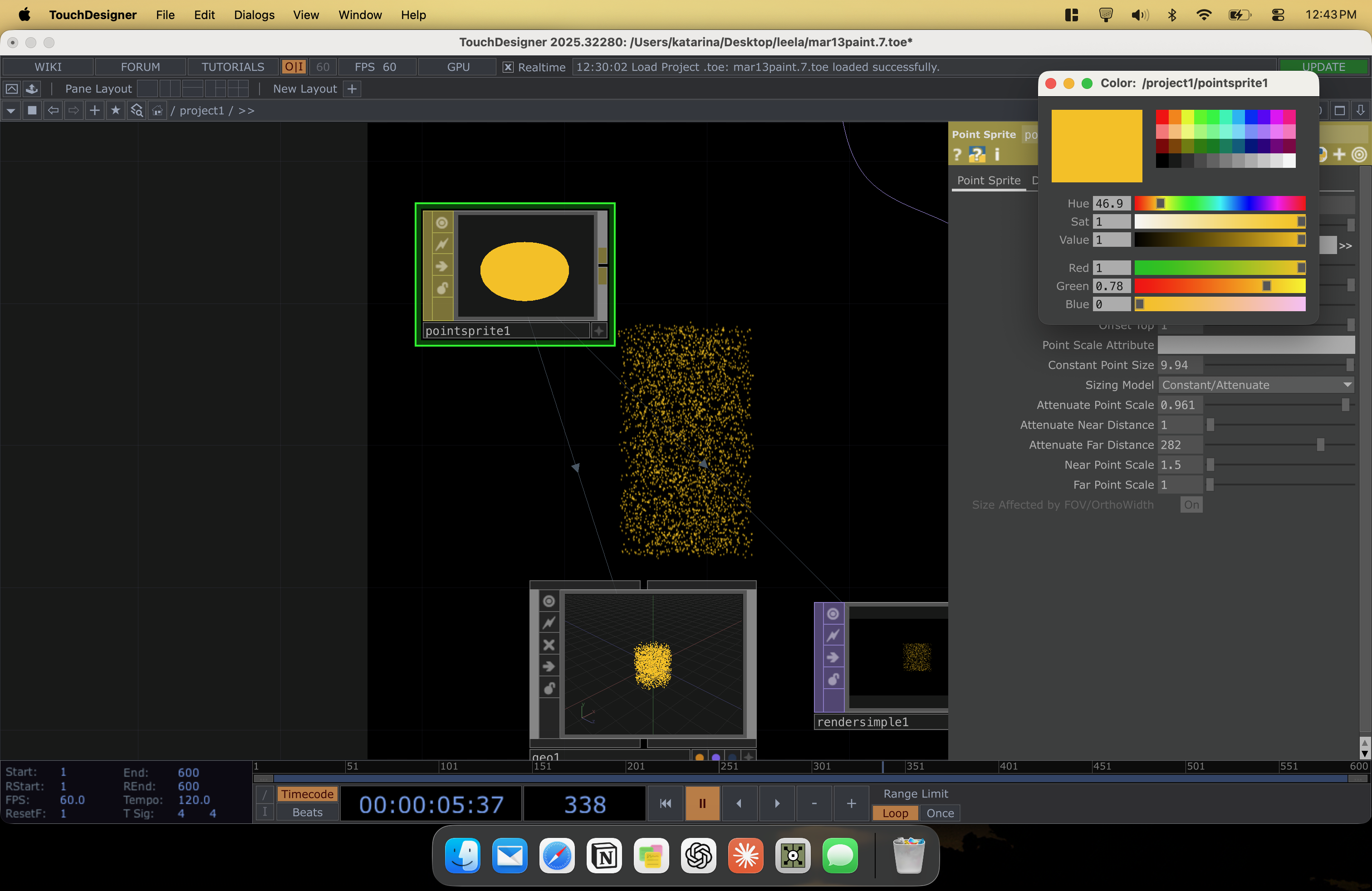This screenshot has width=1372, height=891.
Task: Open the pane type dropdown arrow
Action: pos(10,110)
